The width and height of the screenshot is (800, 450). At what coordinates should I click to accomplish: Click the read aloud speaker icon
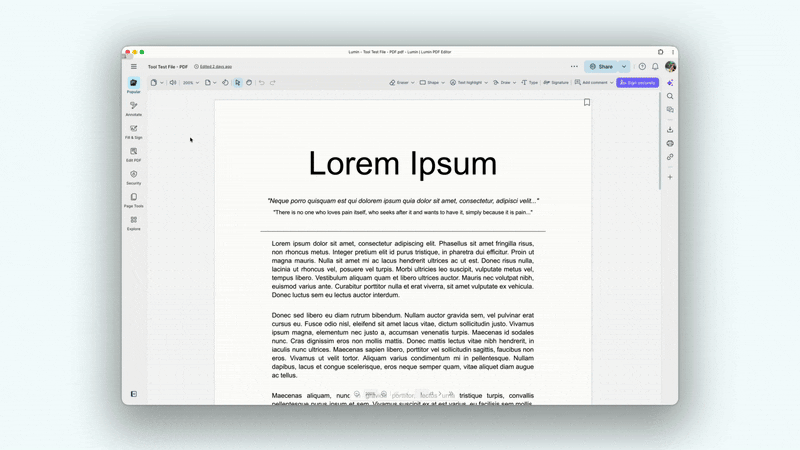pos(173,82)
